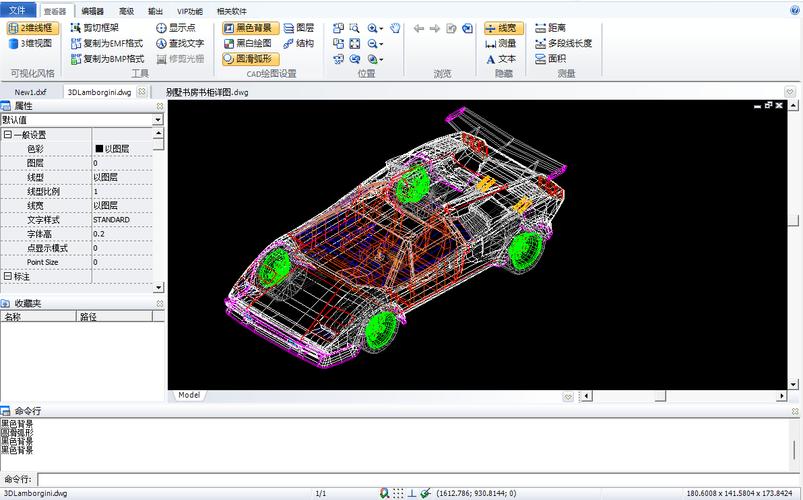Measure 多段线长度 polyline length
Screen dimensions: 803x500
point(563,44)
